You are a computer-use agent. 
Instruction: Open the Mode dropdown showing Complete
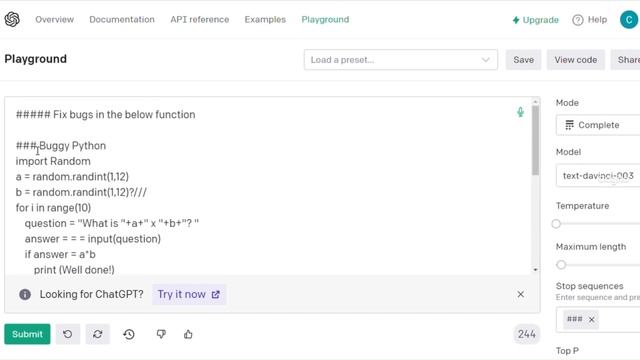598,125
